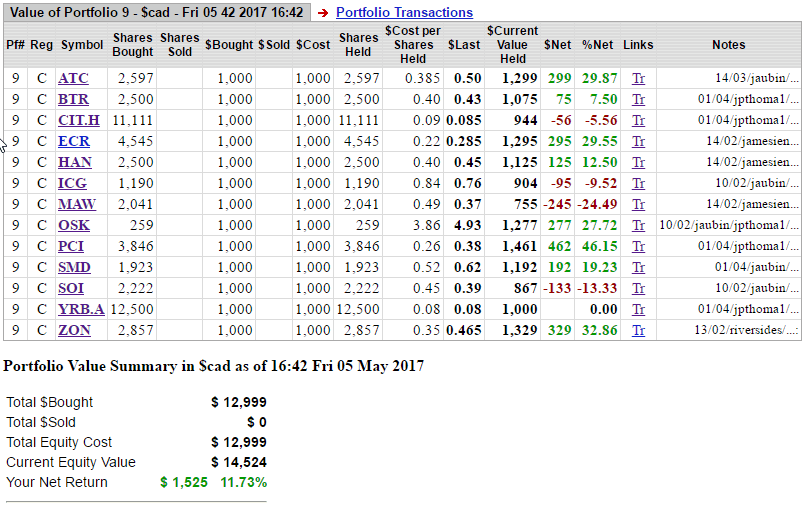Open the OSK symbol link
Image resolution: width=807 pixels, height=505 pixels.
coord(74,225)
